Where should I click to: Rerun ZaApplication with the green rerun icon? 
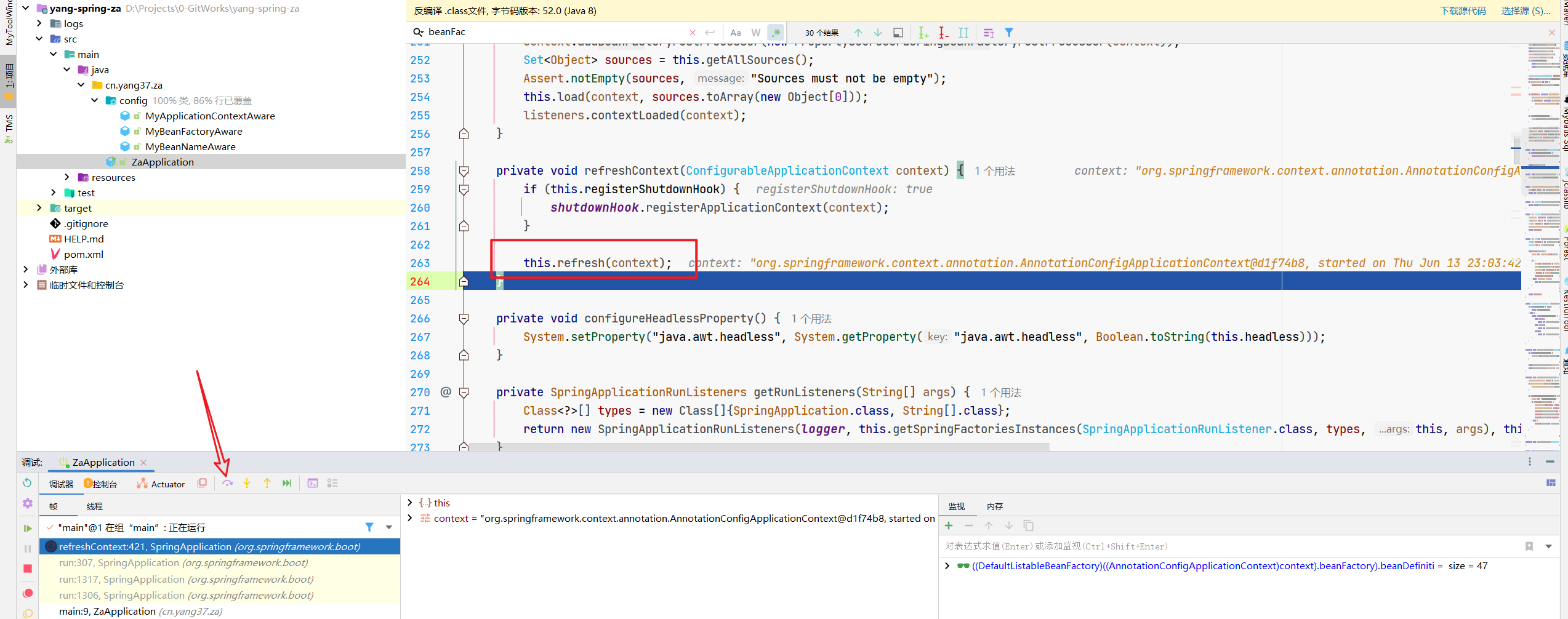click(27, 483)
